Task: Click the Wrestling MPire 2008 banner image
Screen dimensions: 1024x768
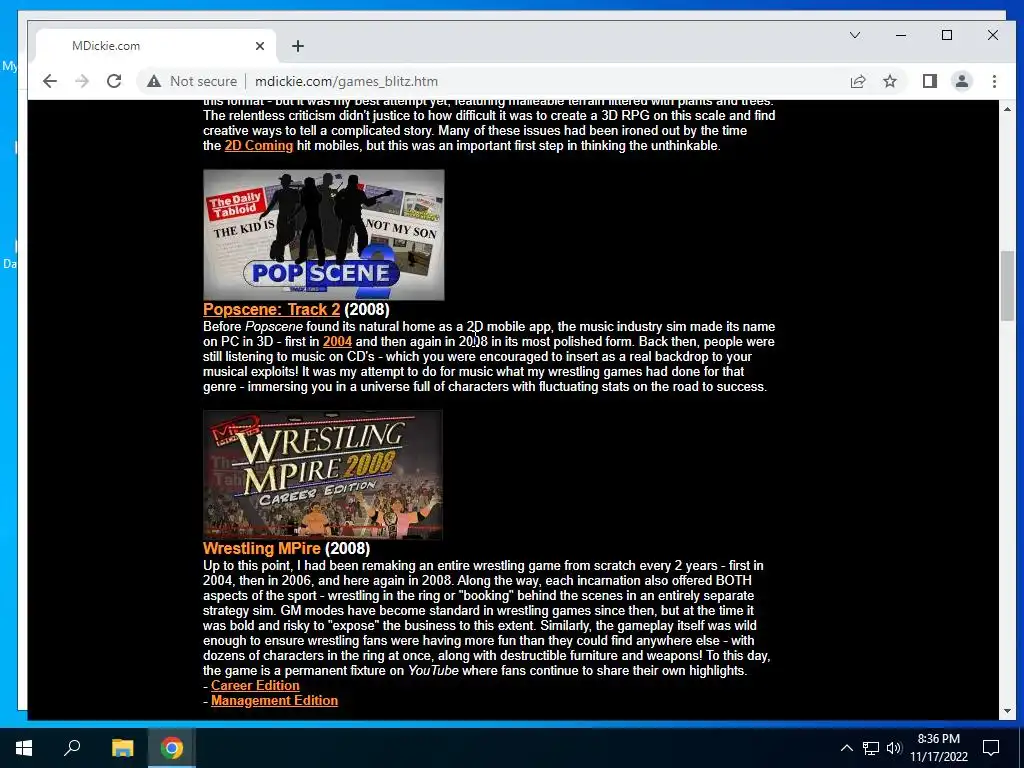Action: [323, 475]
